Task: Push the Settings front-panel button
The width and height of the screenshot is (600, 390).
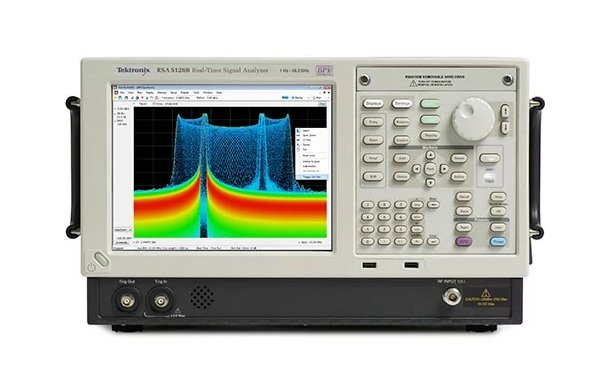Action: (401, 104)
